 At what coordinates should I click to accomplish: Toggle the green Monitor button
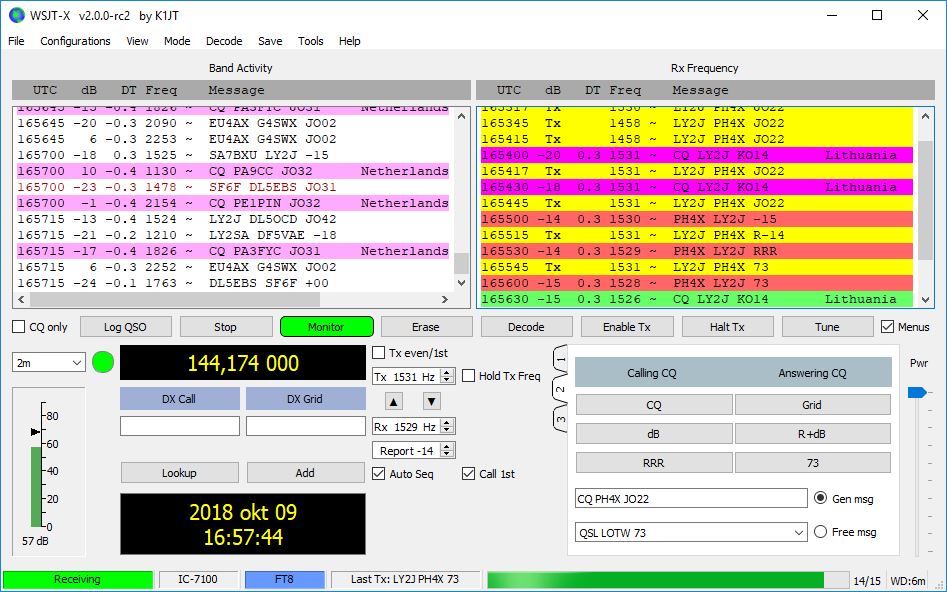(x=327, y=327)
